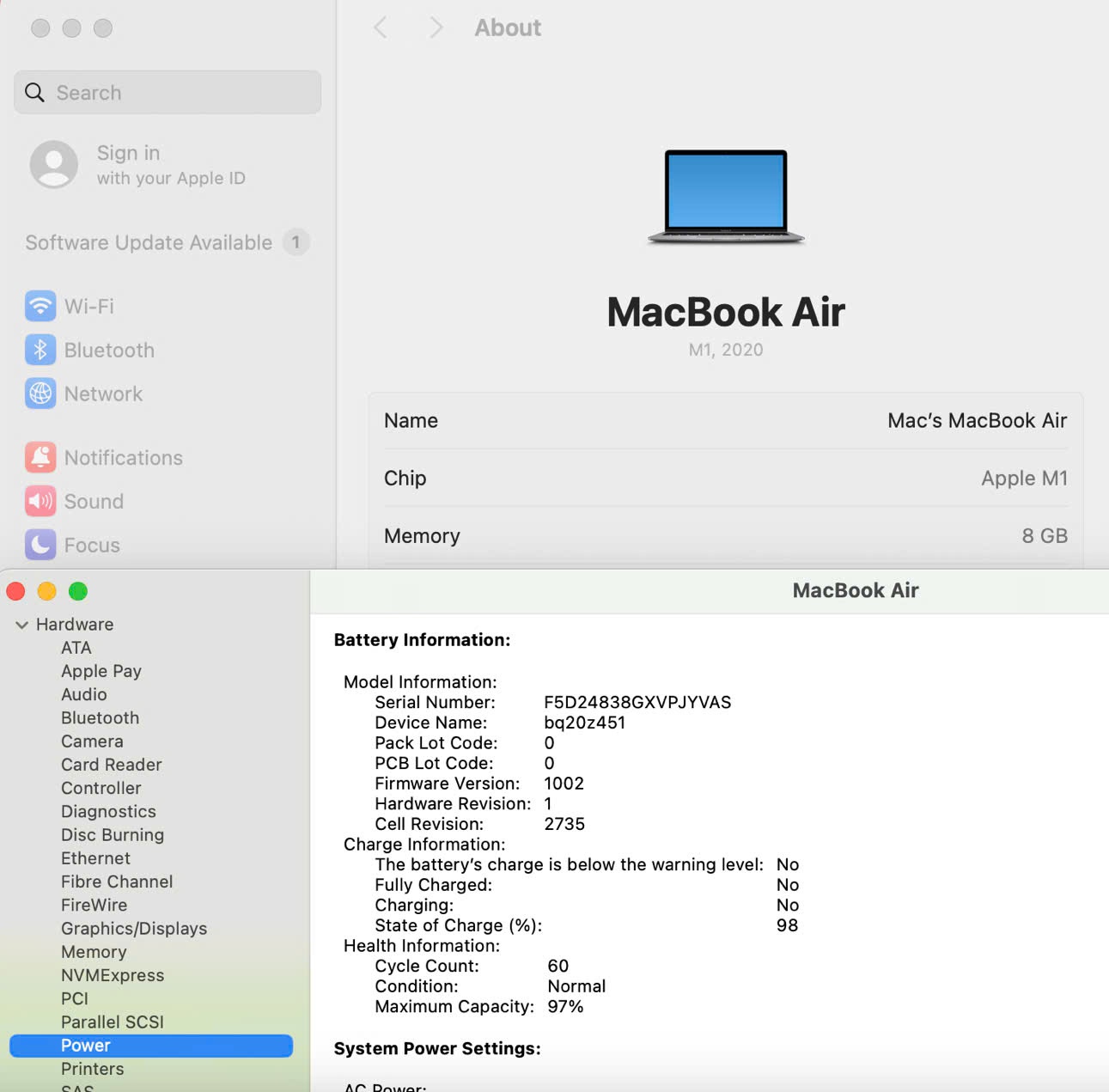Open the Sound speaker icon
This screenshot has width=1109, height=1092.
coord(40,501)
